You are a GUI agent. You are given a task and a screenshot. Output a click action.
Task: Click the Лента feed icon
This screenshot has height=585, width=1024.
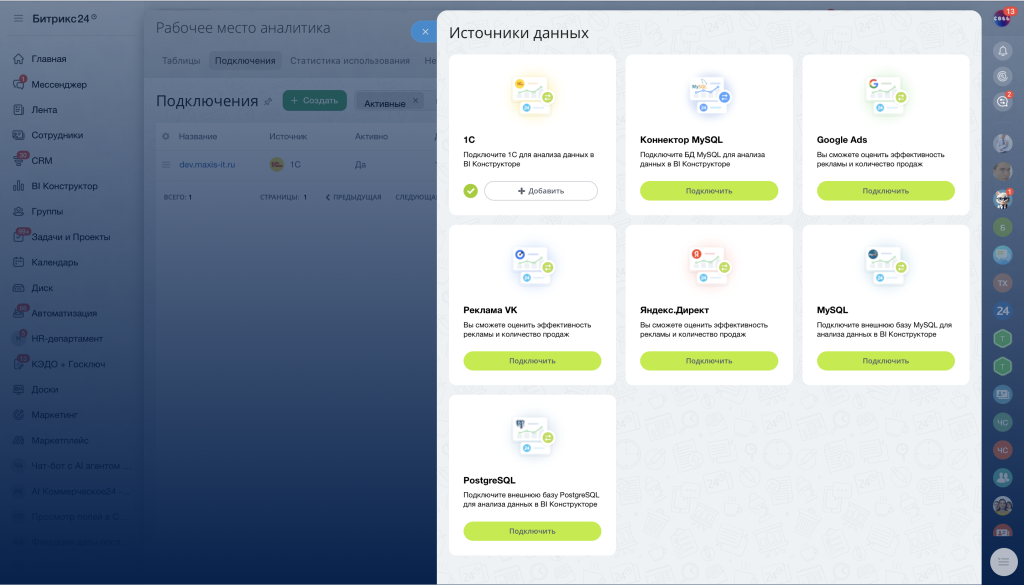(x=19, y=110)
